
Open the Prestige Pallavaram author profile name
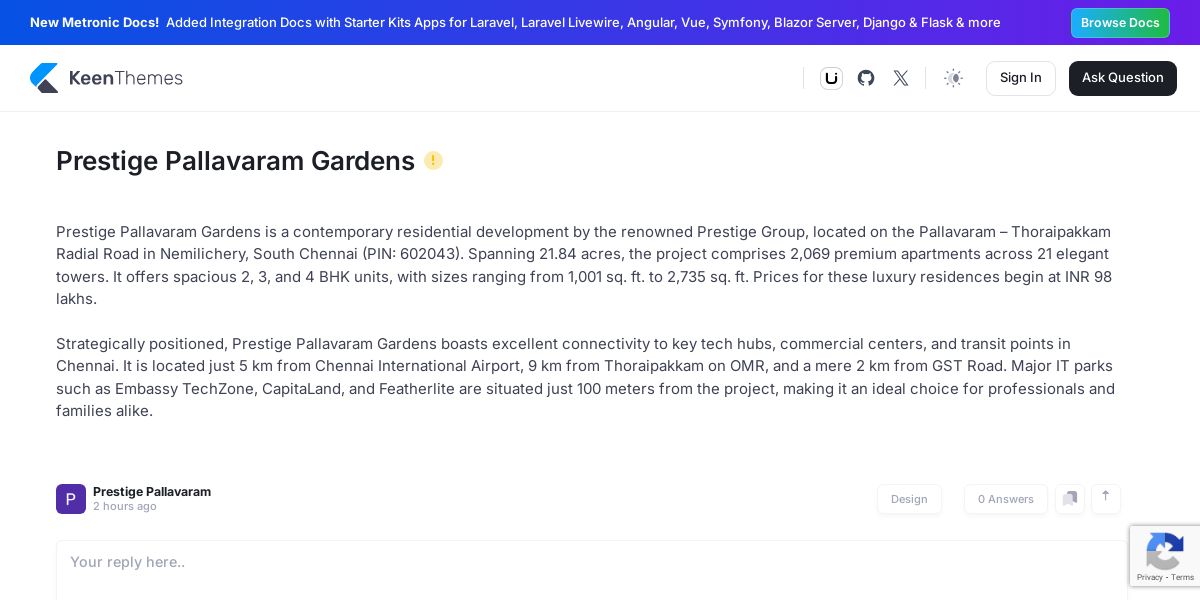tap(152, 492)
